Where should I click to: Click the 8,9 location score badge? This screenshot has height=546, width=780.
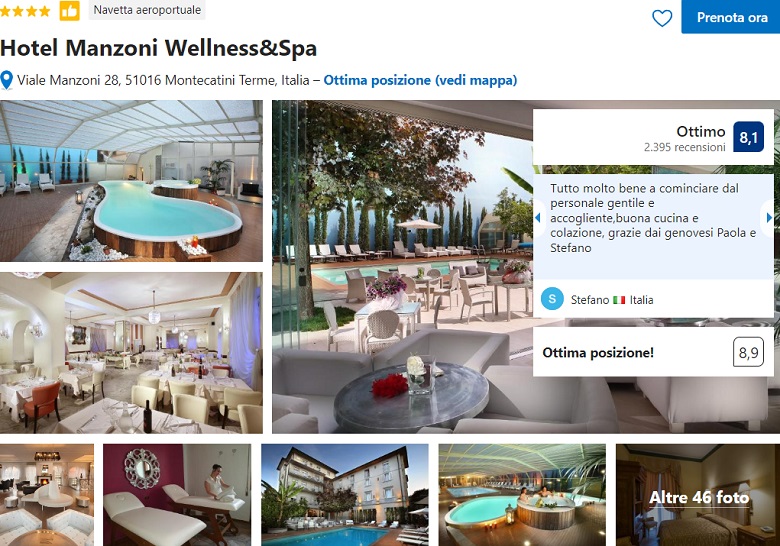(x=748, y=352)
